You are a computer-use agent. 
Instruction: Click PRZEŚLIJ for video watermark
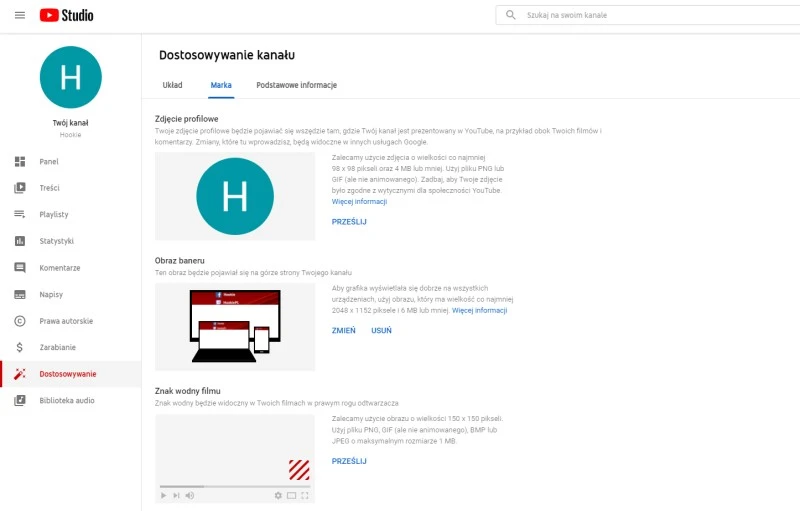click(349, 461)
